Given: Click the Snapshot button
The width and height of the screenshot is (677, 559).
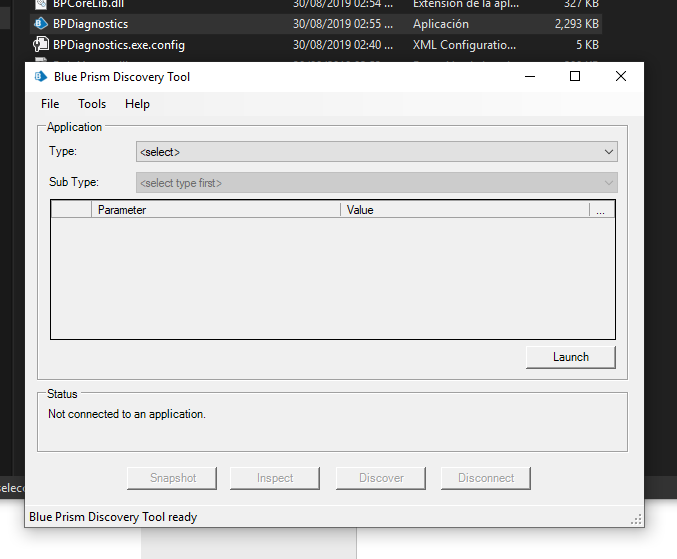Looking at the screenshot, I should pos(172,478).
